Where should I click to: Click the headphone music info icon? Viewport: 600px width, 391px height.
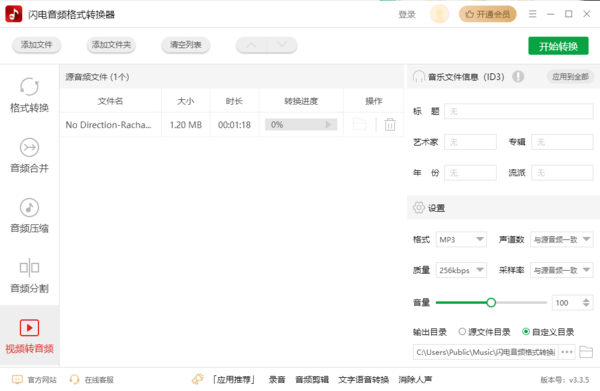click(x=419, y=77)
